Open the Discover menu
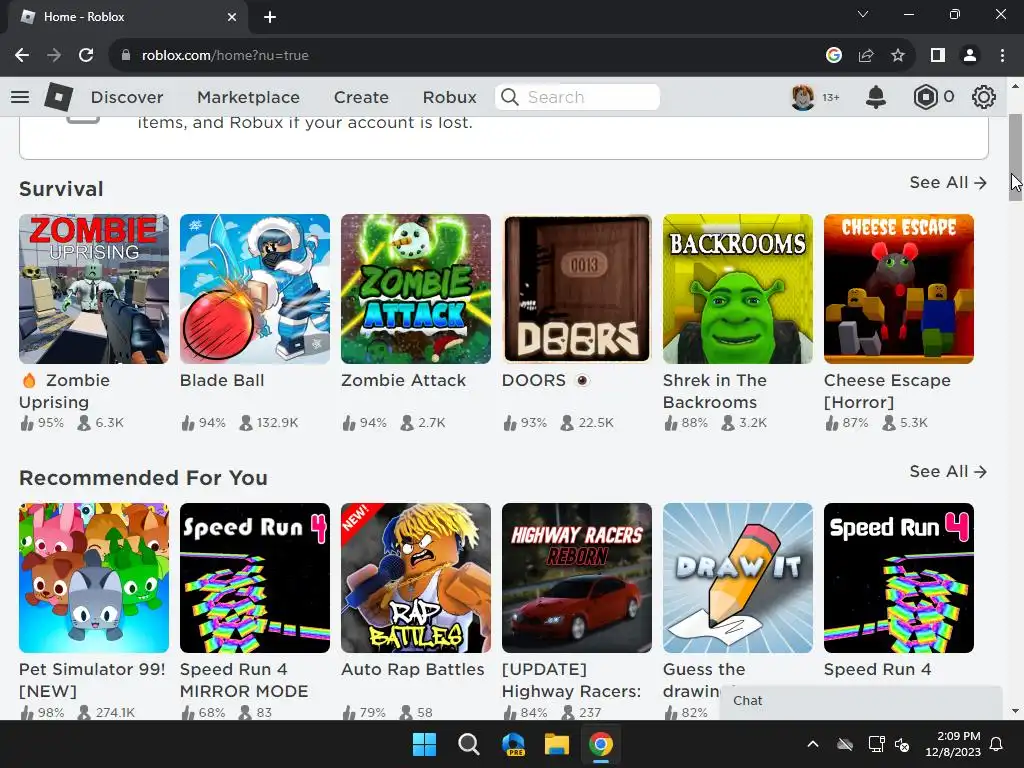This screenshot has width=1024, height=768. pos(127,97)
